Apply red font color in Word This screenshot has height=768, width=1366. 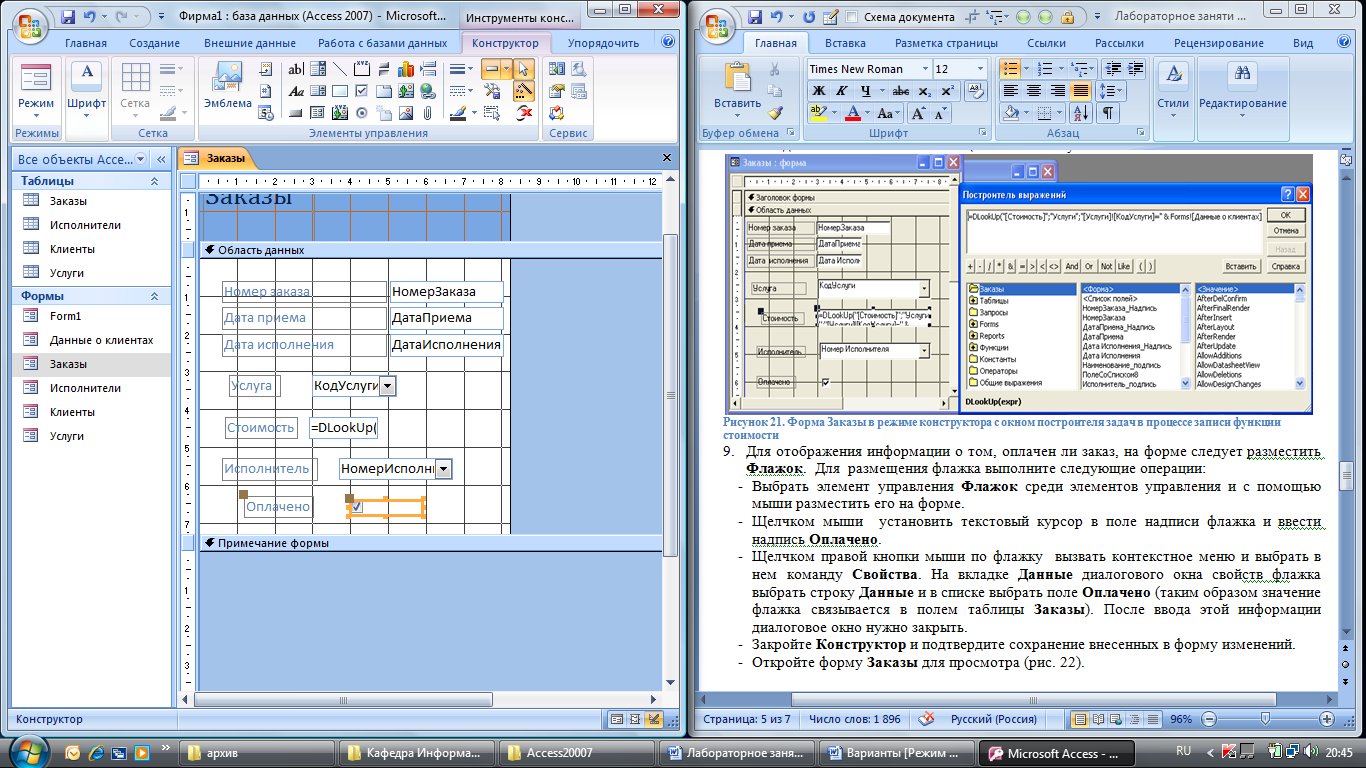(853, 113)
